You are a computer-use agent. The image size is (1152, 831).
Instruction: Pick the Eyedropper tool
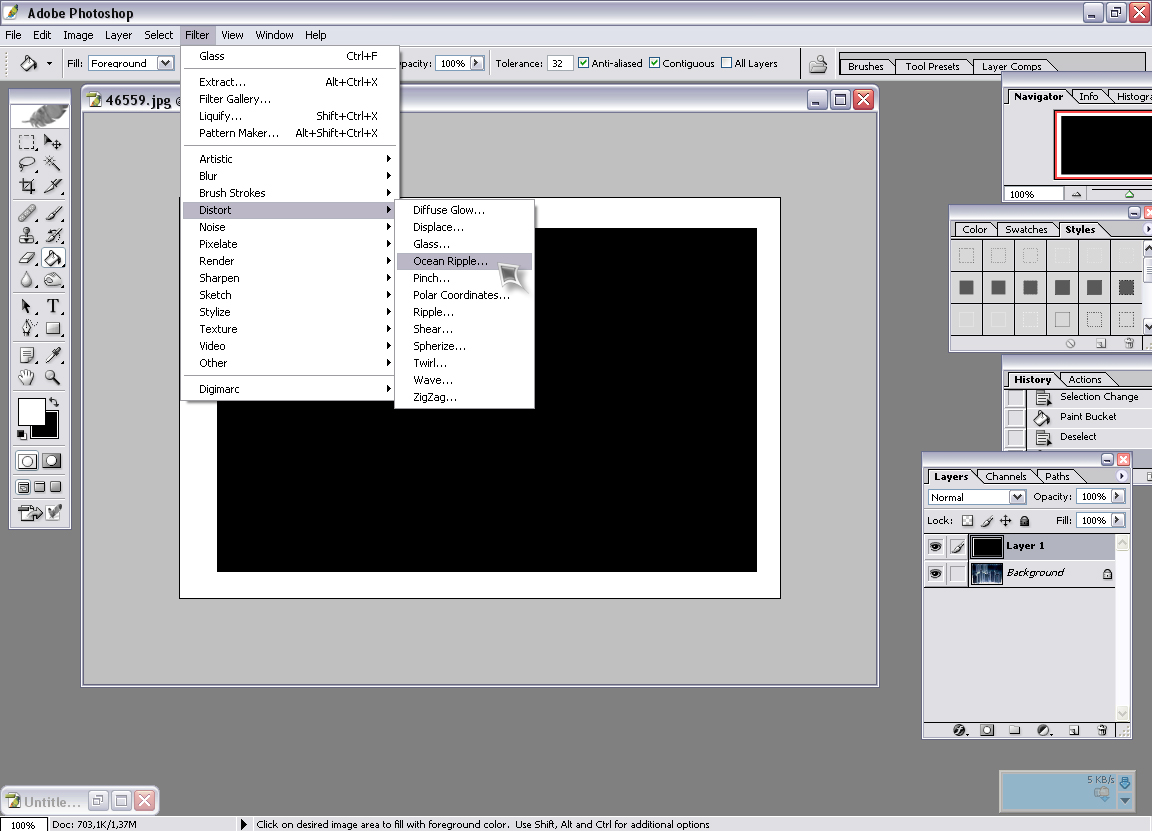pos(53,355)
